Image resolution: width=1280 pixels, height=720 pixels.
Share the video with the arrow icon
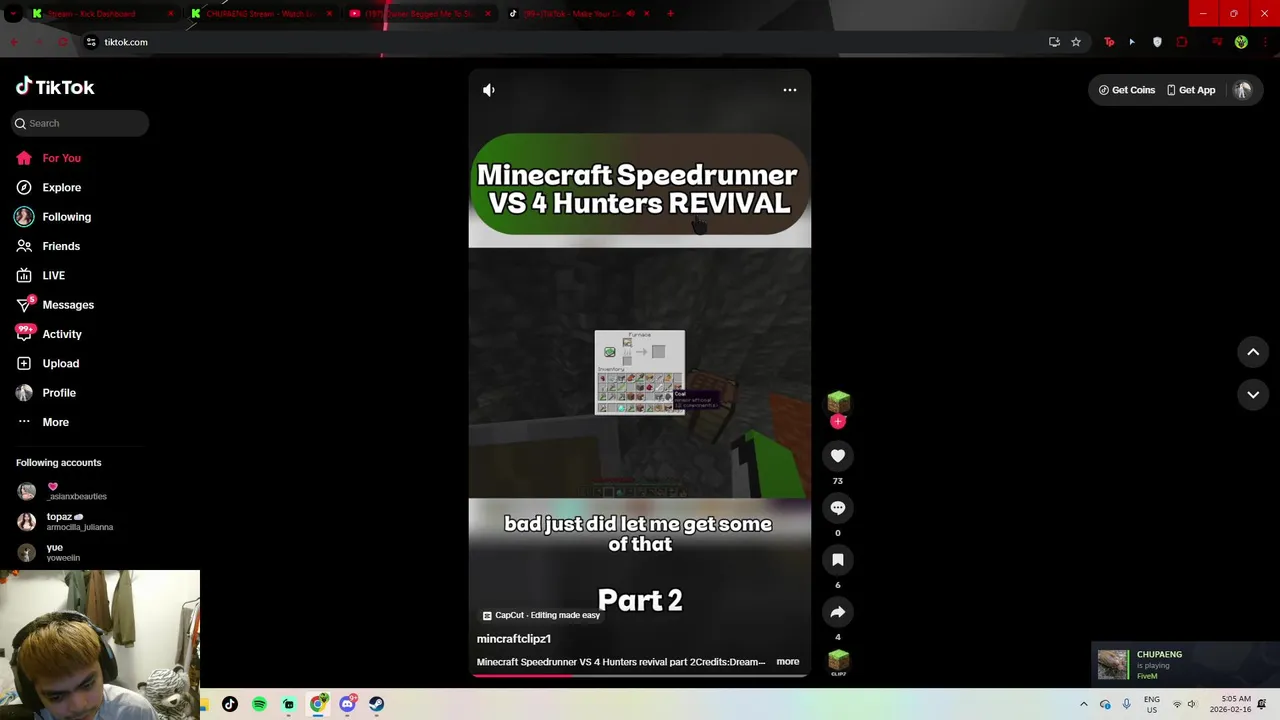(838, 612)
